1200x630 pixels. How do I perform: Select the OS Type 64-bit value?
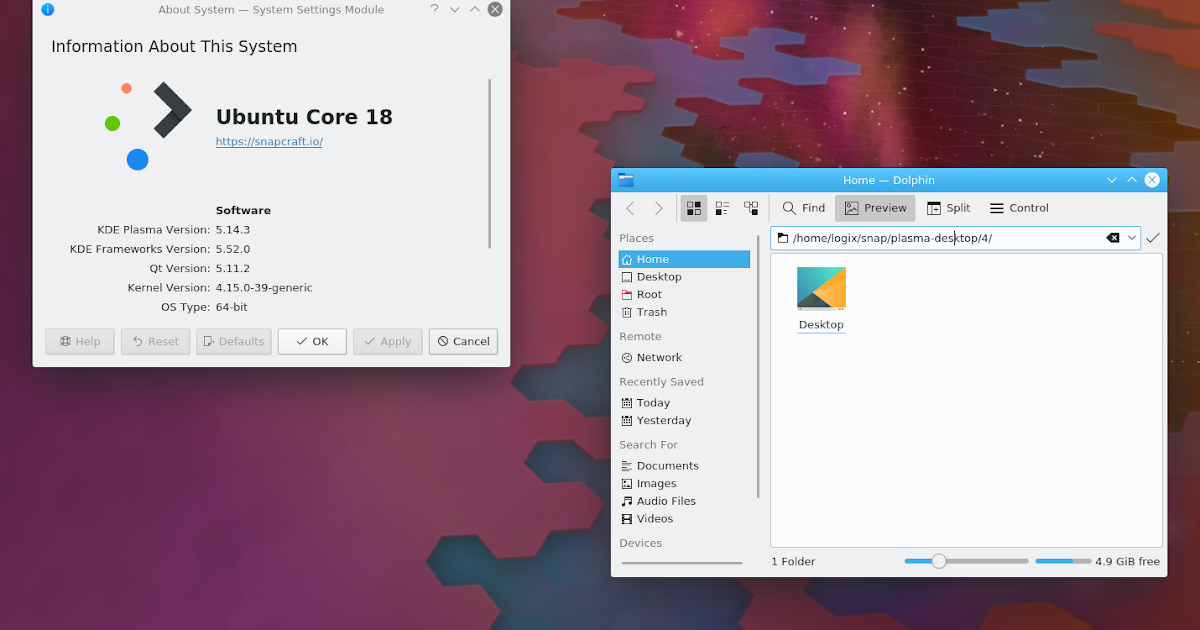coord(233,307)
